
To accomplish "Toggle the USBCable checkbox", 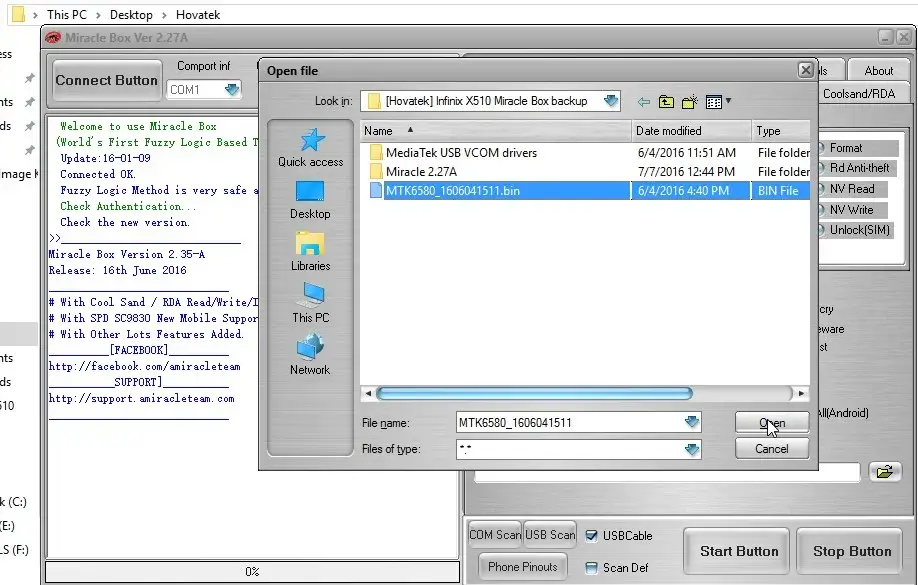I will pos(591,536).
